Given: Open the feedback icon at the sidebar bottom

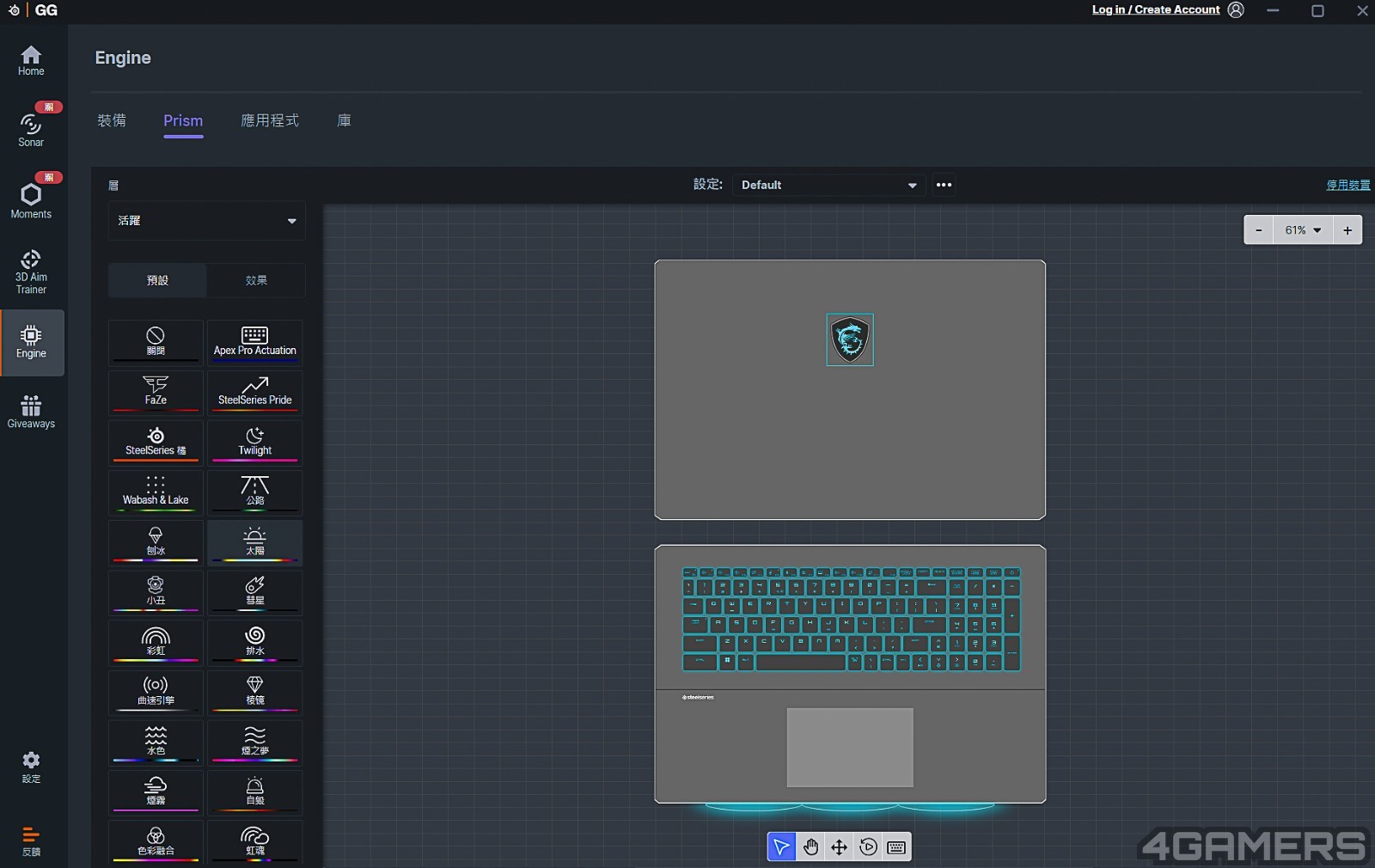Looking at the screenshot, I should point(31,840).
